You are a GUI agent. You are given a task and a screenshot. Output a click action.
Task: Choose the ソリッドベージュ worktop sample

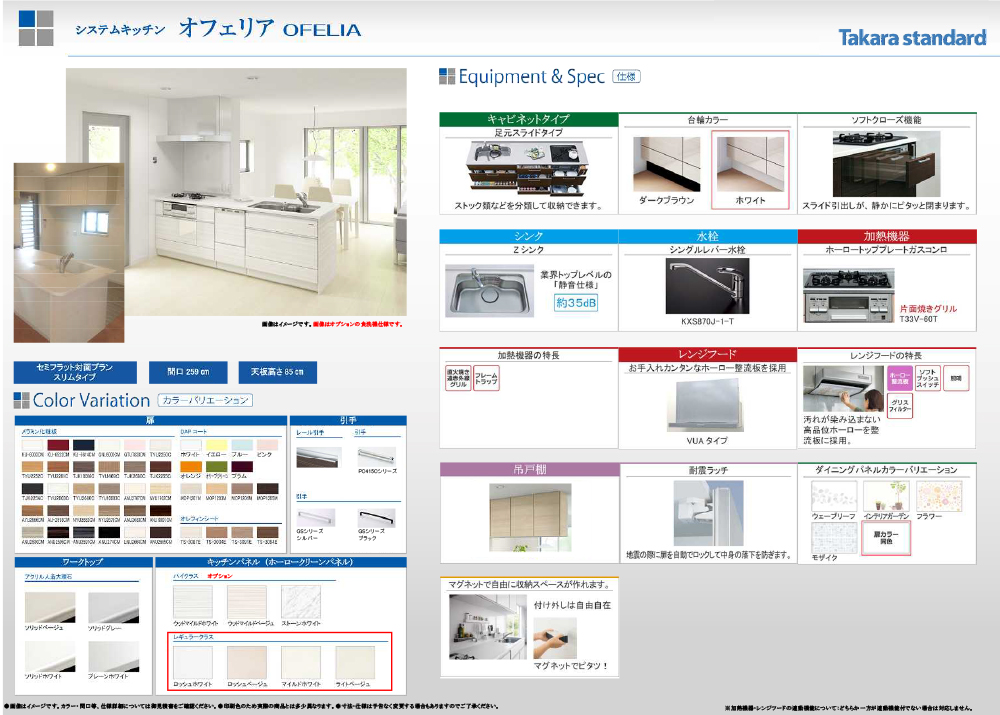(x=50, y=608)
